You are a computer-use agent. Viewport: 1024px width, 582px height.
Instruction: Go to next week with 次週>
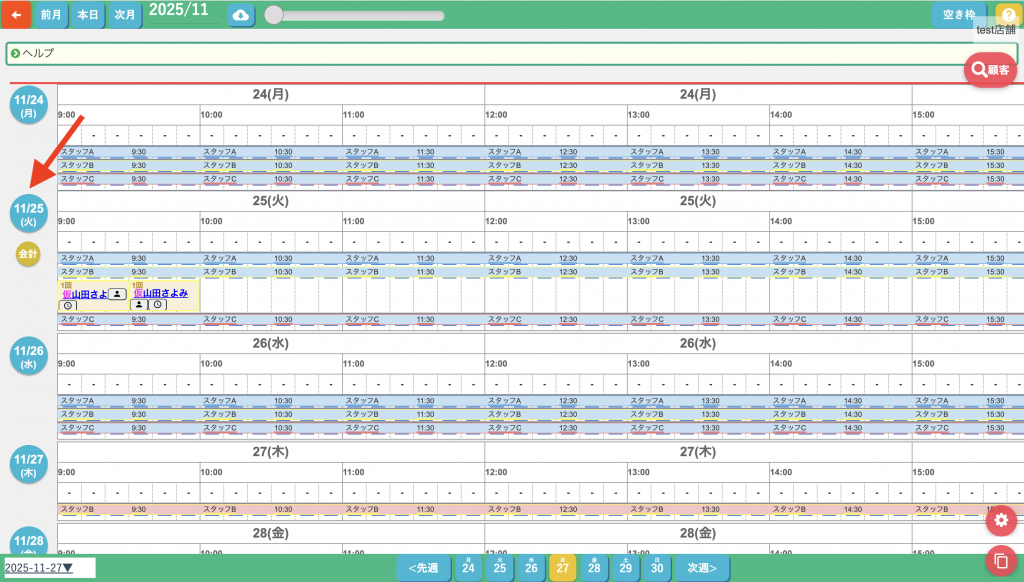[x=701, y=568]
